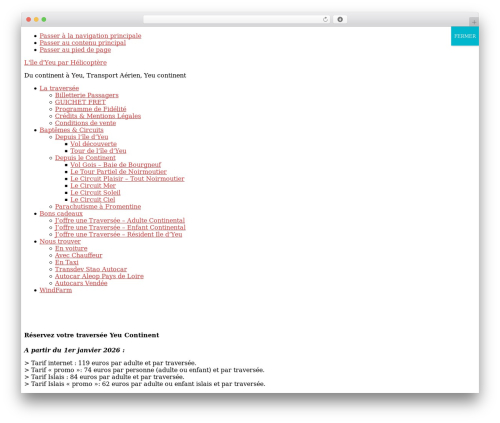The width and height of the screenshot is (500, 423).
Task: Click line 'Tarif Islais « promo »: 62 euros'
Action: coord(145,384)
